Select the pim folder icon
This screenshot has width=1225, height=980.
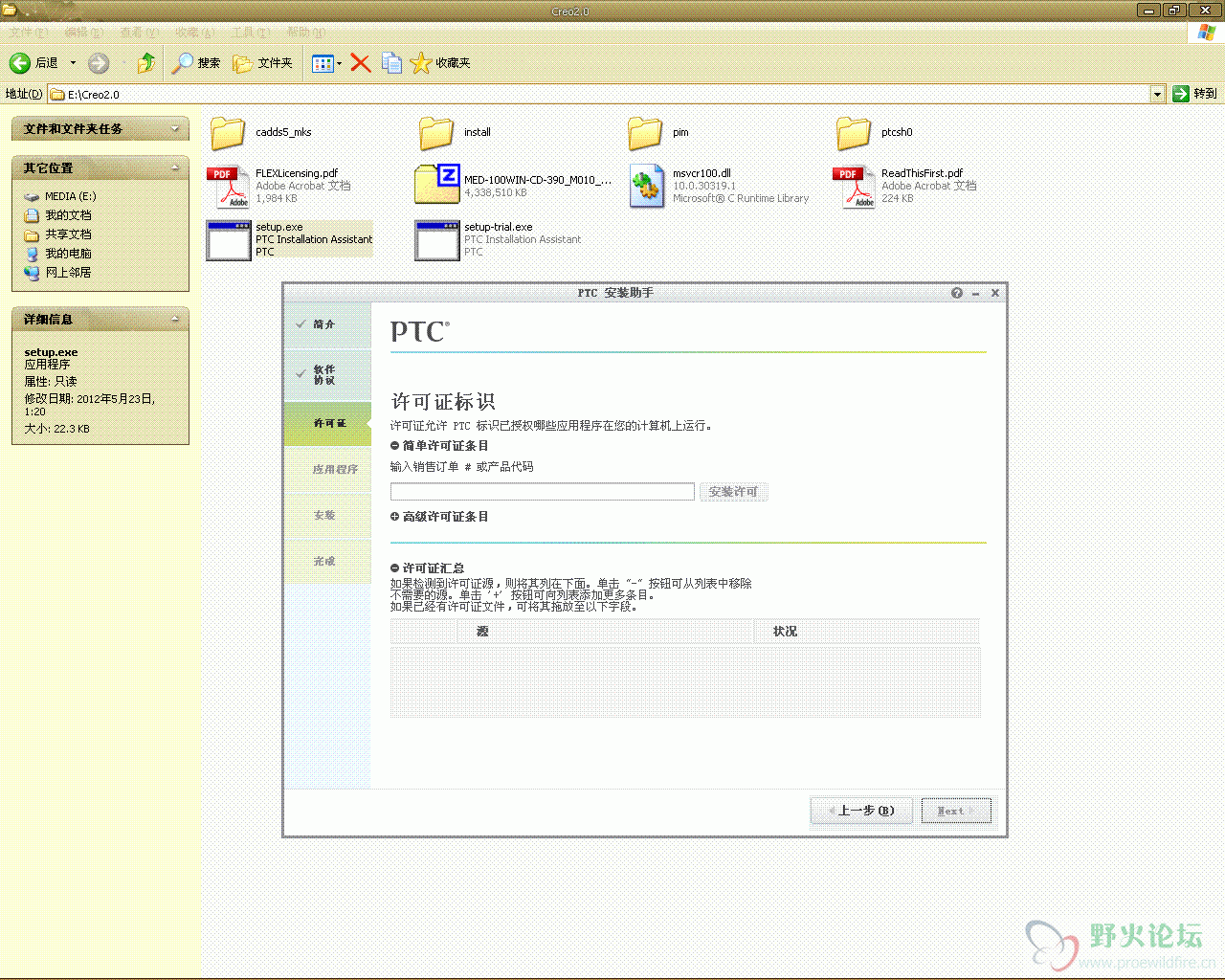tap(645, 133)
